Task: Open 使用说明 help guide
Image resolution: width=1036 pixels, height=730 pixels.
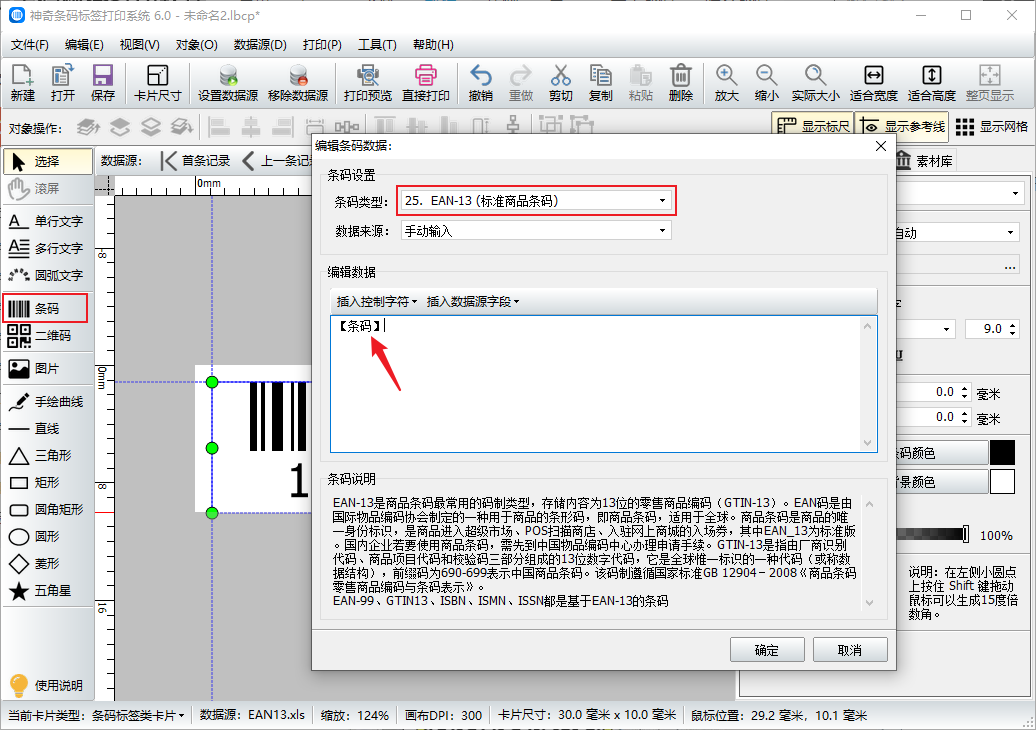Action: [46, 685]
